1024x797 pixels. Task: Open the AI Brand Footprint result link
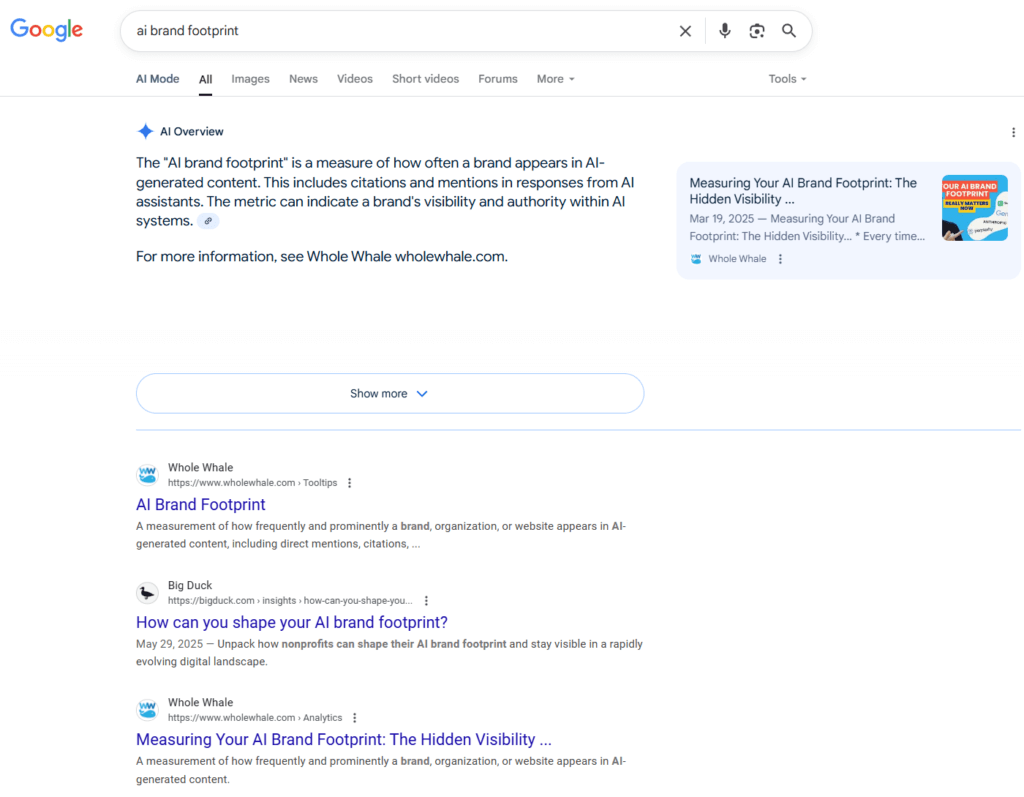[x=201, y=505]
